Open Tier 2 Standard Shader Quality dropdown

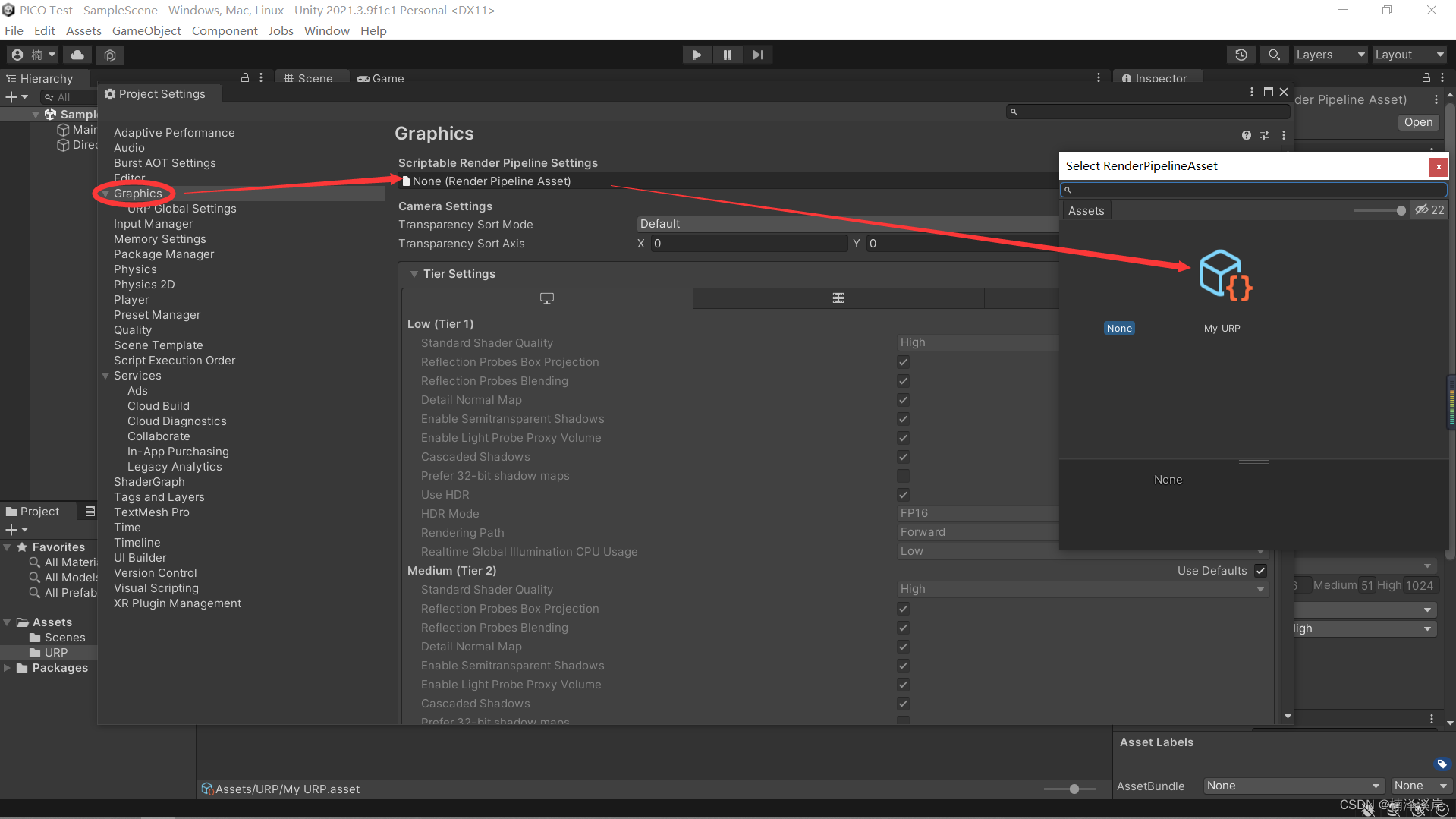click(x=1082, y=590)
